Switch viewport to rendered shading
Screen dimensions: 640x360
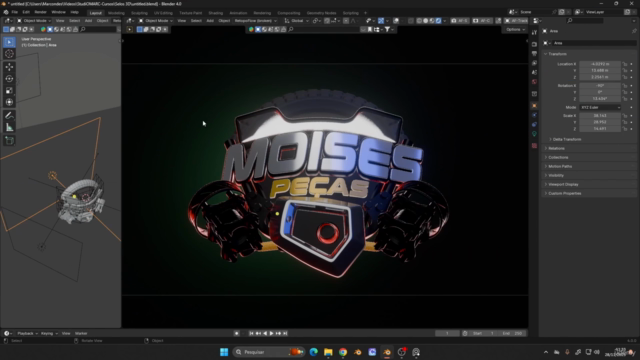click(x=438, y=20)
